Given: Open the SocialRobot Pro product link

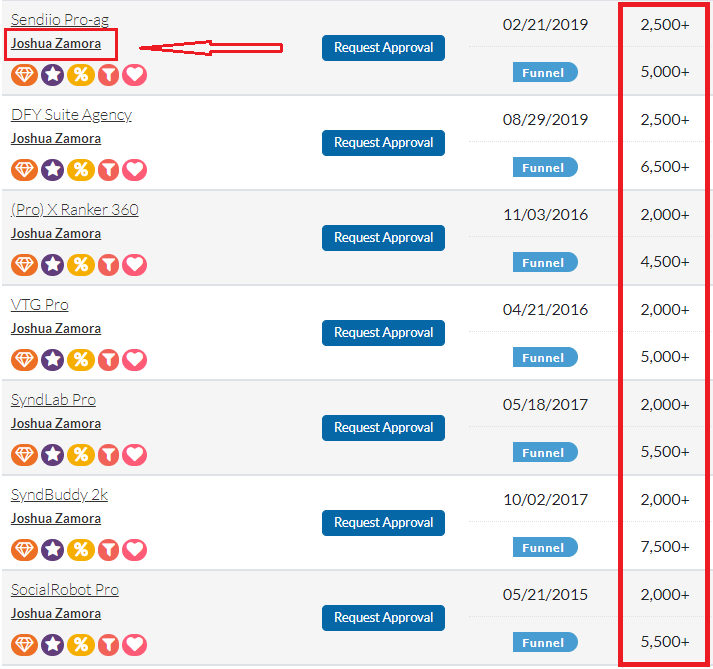Looking at the screenshot, I should [x=65, y=590].
